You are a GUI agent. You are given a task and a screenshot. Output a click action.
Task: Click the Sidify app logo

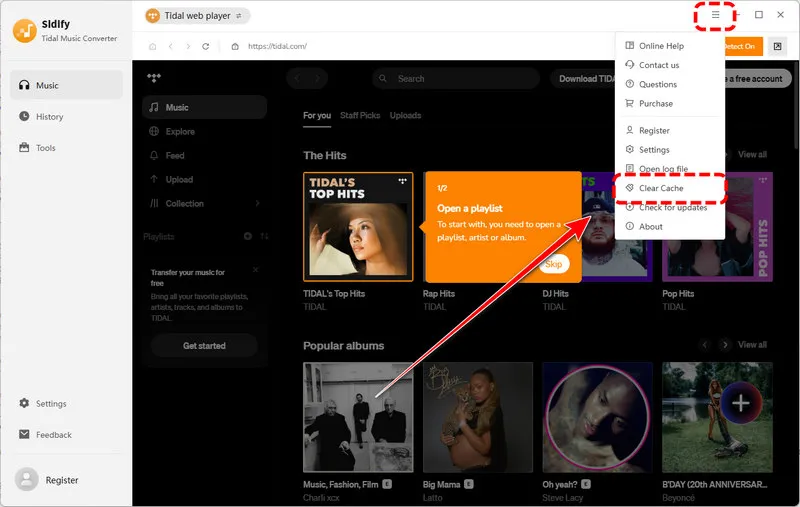(x=24, y=31)
